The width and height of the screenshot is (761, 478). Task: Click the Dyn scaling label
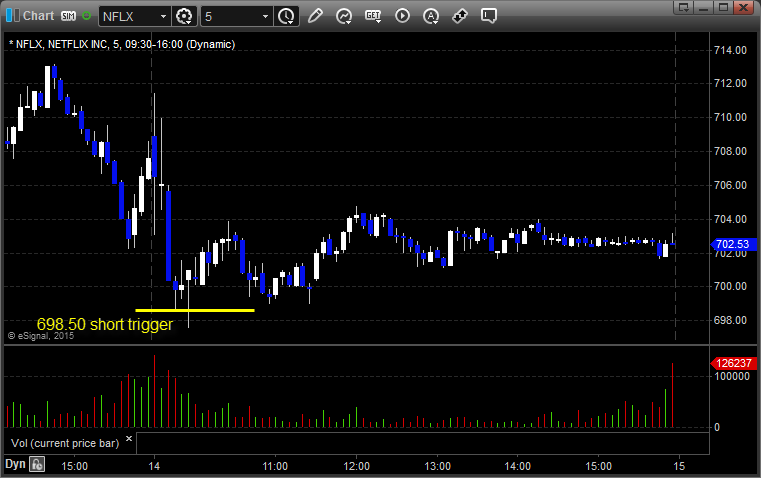click(15, 464)
